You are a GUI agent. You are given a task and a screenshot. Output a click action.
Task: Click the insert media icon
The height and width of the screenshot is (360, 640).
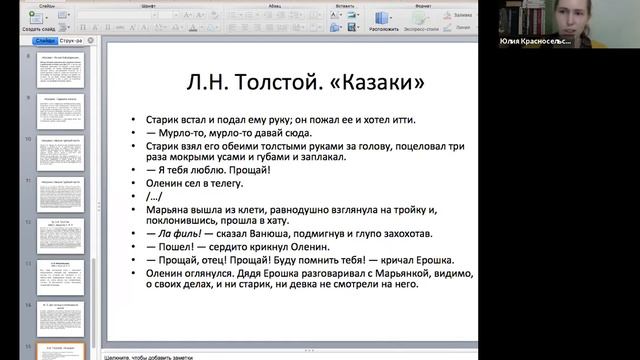point(351,27)
